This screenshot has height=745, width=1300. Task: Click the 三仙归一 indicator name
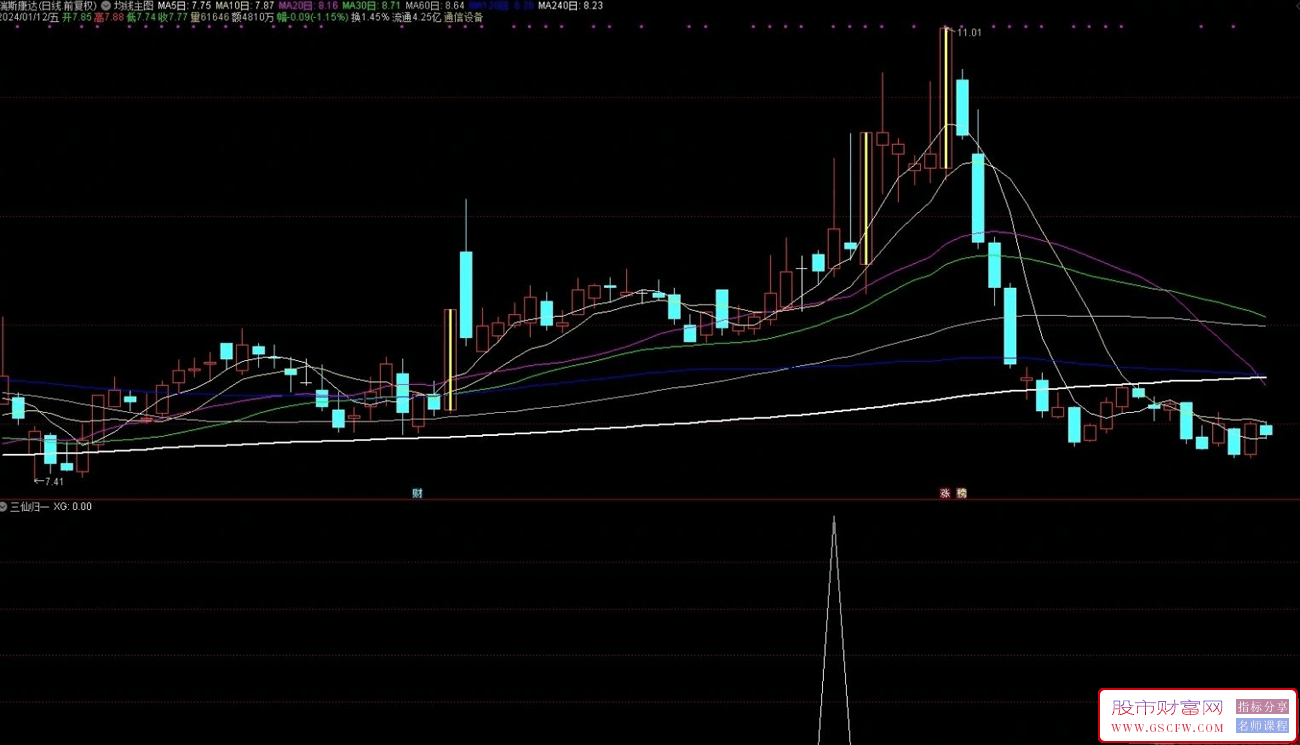click(29, 506)
